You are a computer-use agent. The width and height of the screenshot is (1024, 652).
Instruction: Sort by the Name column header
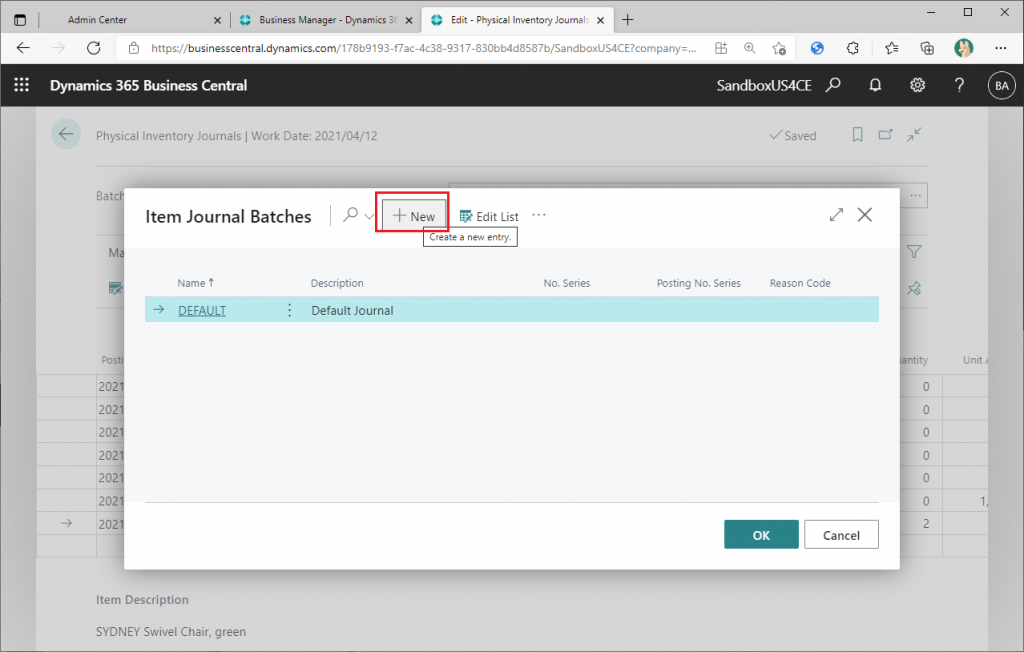point(195,283)
